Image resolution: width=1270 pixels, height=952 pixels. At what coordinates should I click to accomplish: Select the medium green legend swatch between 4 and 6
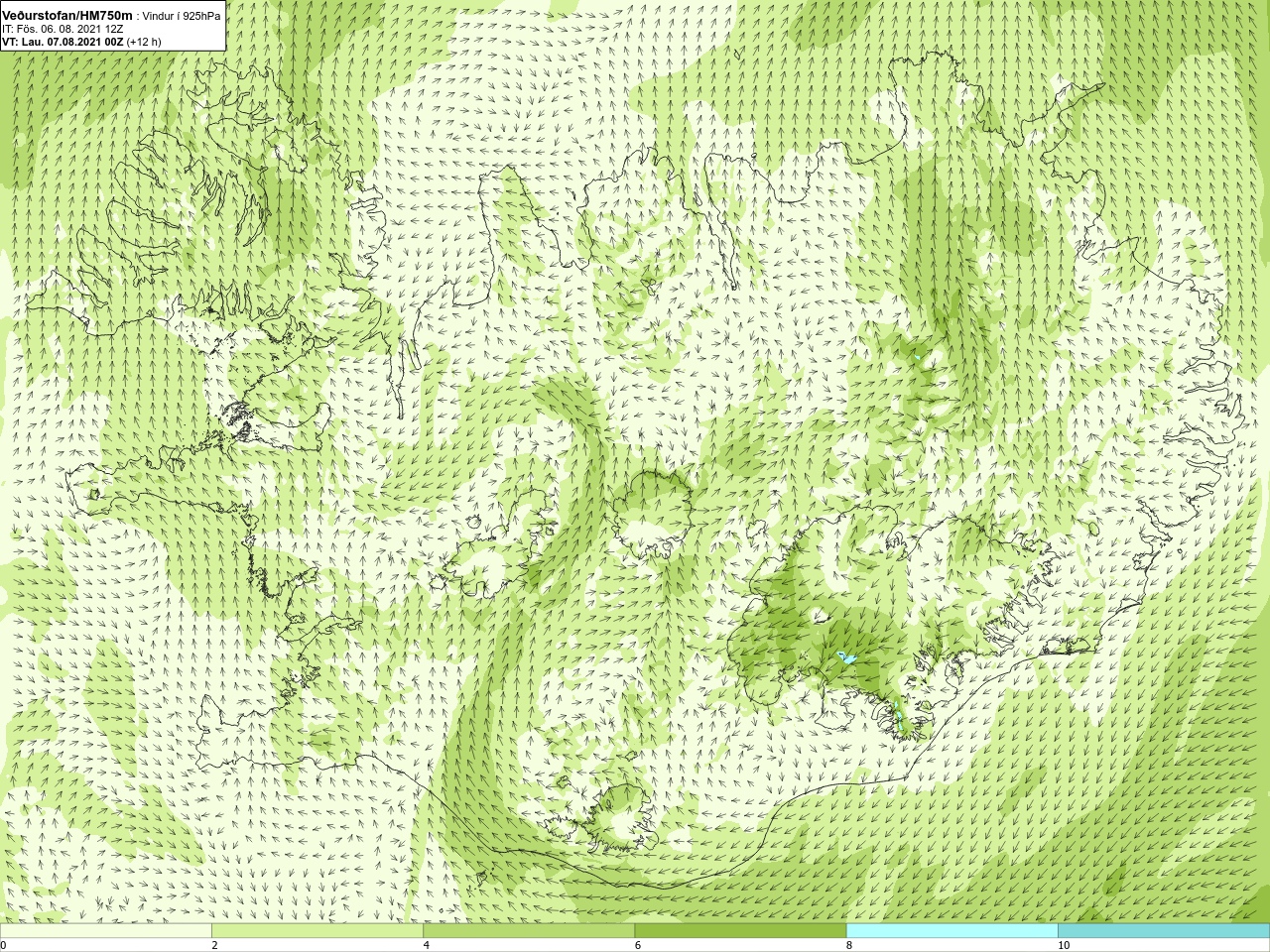(529, 931)
